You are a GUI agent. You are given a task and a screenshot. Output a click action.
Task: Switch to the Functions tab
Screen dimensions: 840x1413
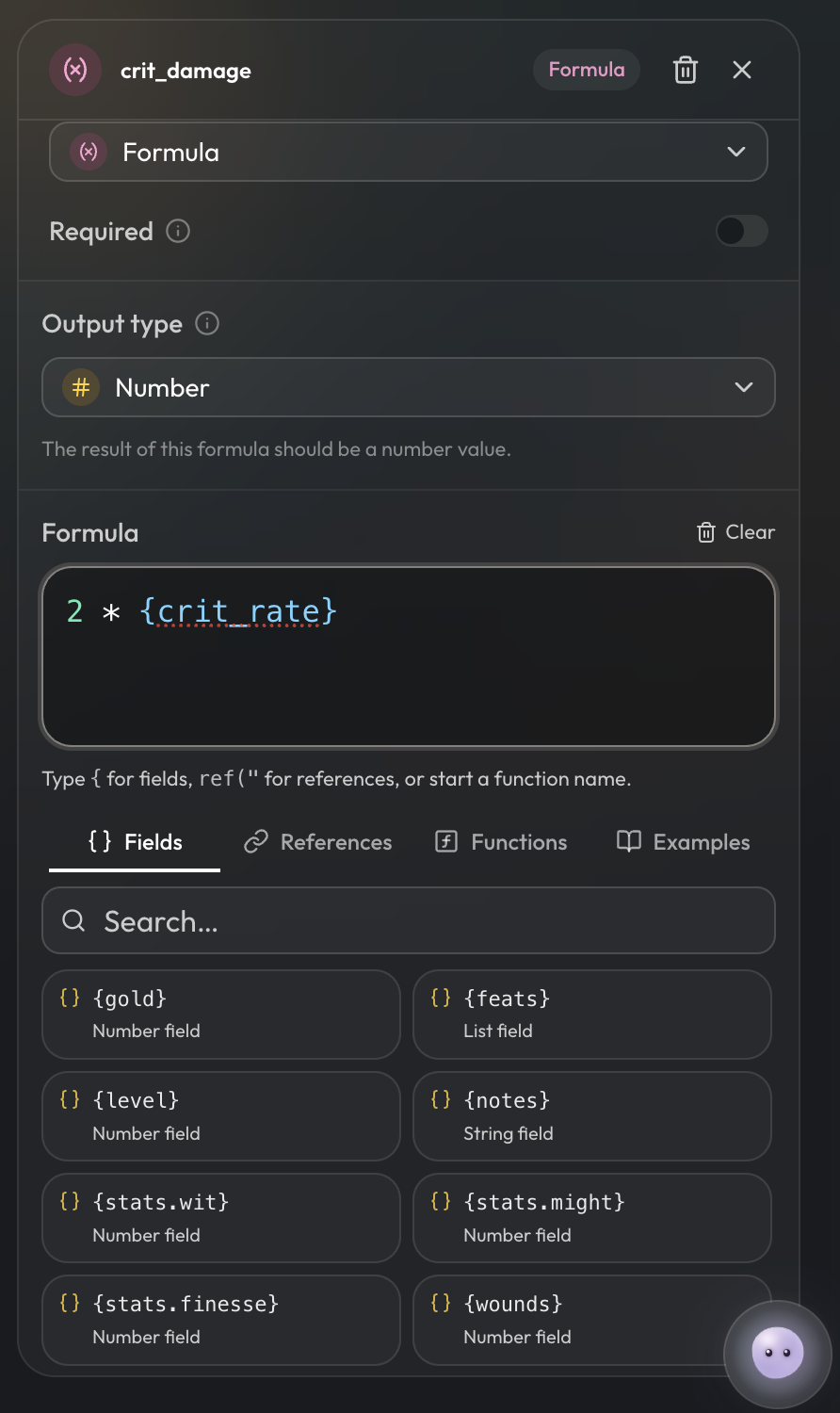[501, 842]
